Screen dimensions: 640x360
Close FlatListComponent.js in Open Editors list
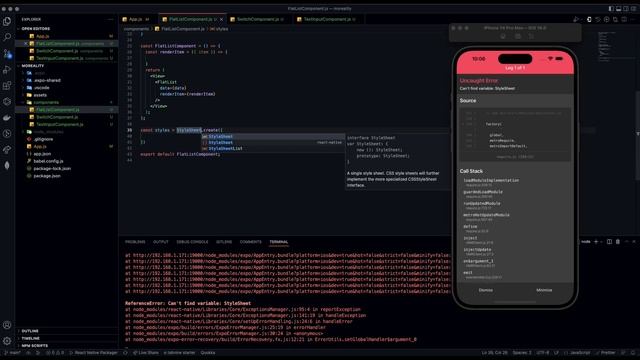point(25,43)
